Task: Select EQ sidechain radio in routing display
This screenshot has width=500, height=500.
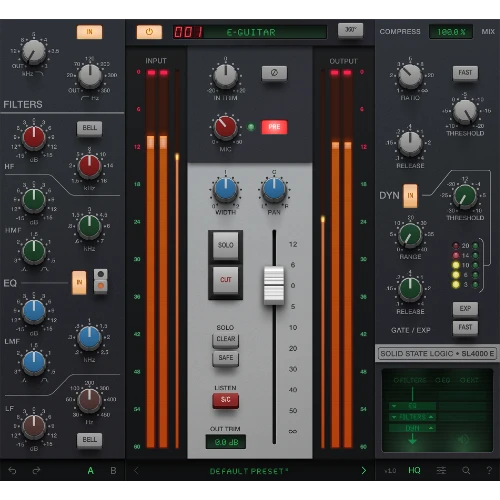Action: [443, 381]
